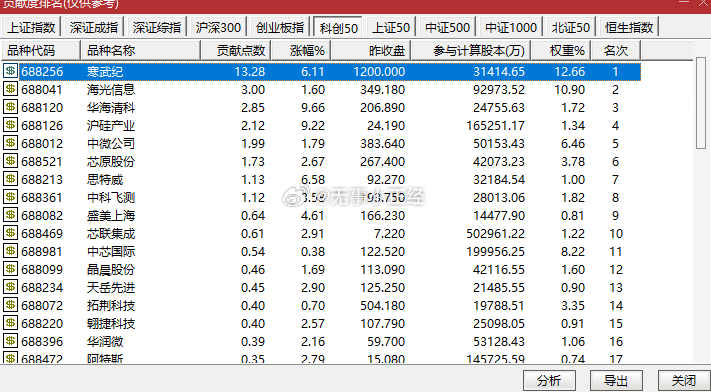Select the 盛美上海 stock name
The width and height of the screenshot is (711, 392).
111,216
